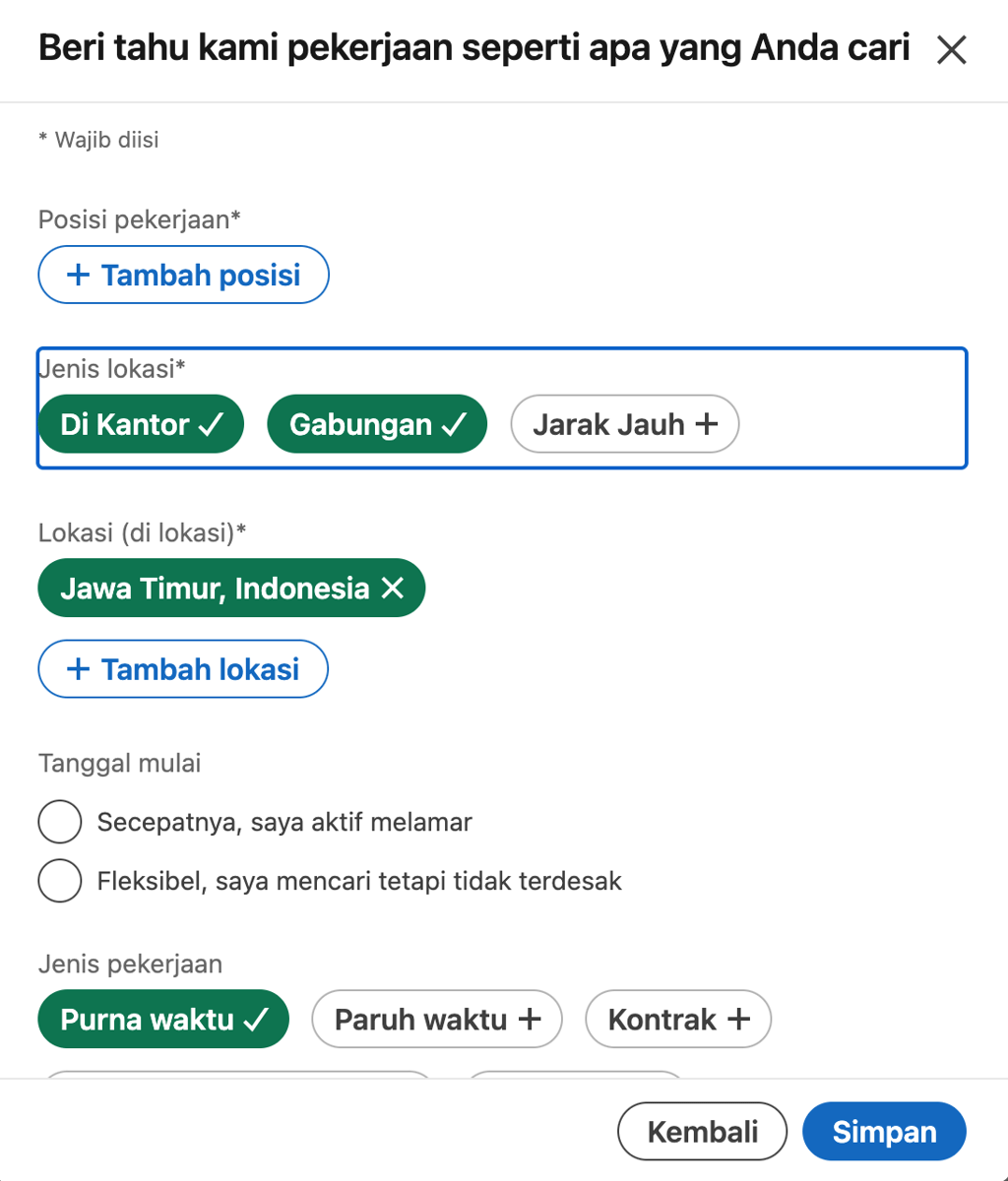The image size is (1008, 1181).
Task: Enable the Jarak Jauh location type
Action: [624, 423]
